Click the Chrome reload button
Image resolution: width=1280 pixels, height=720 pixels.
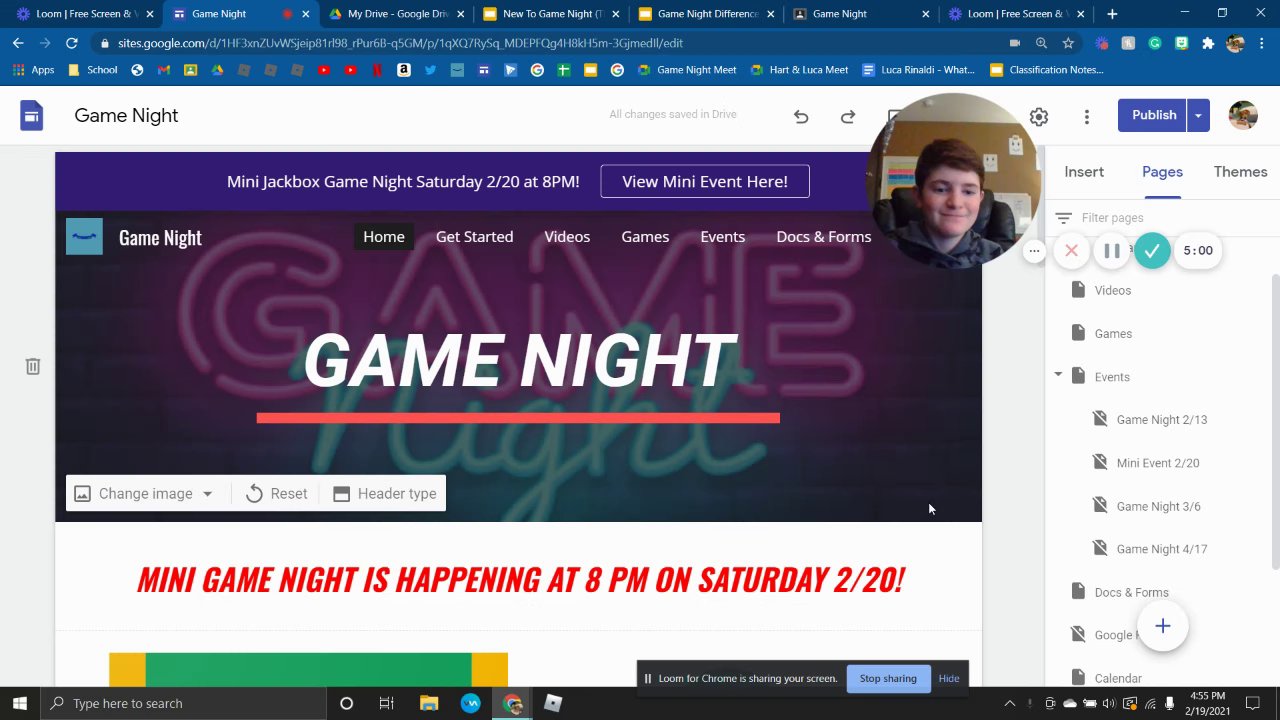[x=71, y=43]
